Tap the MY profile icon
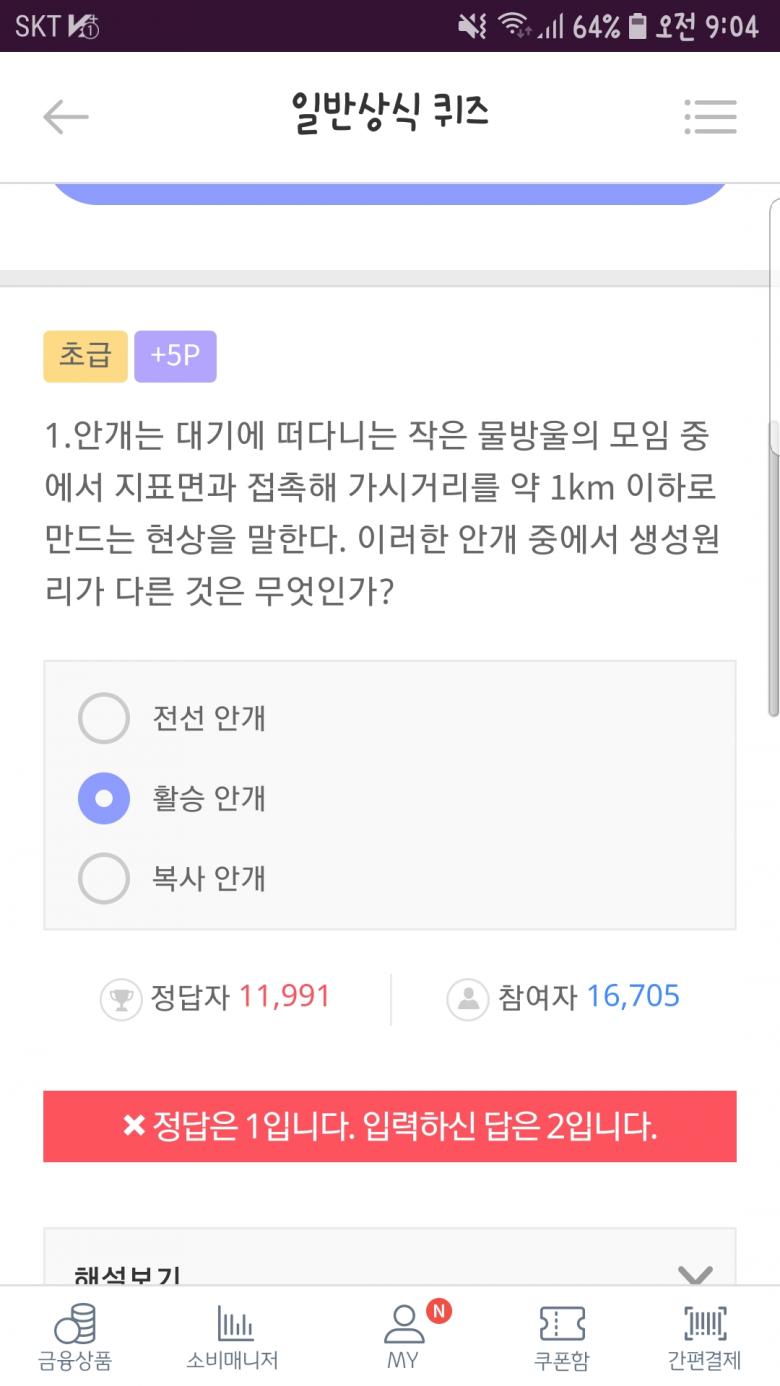 click(x=404, y=1324)
